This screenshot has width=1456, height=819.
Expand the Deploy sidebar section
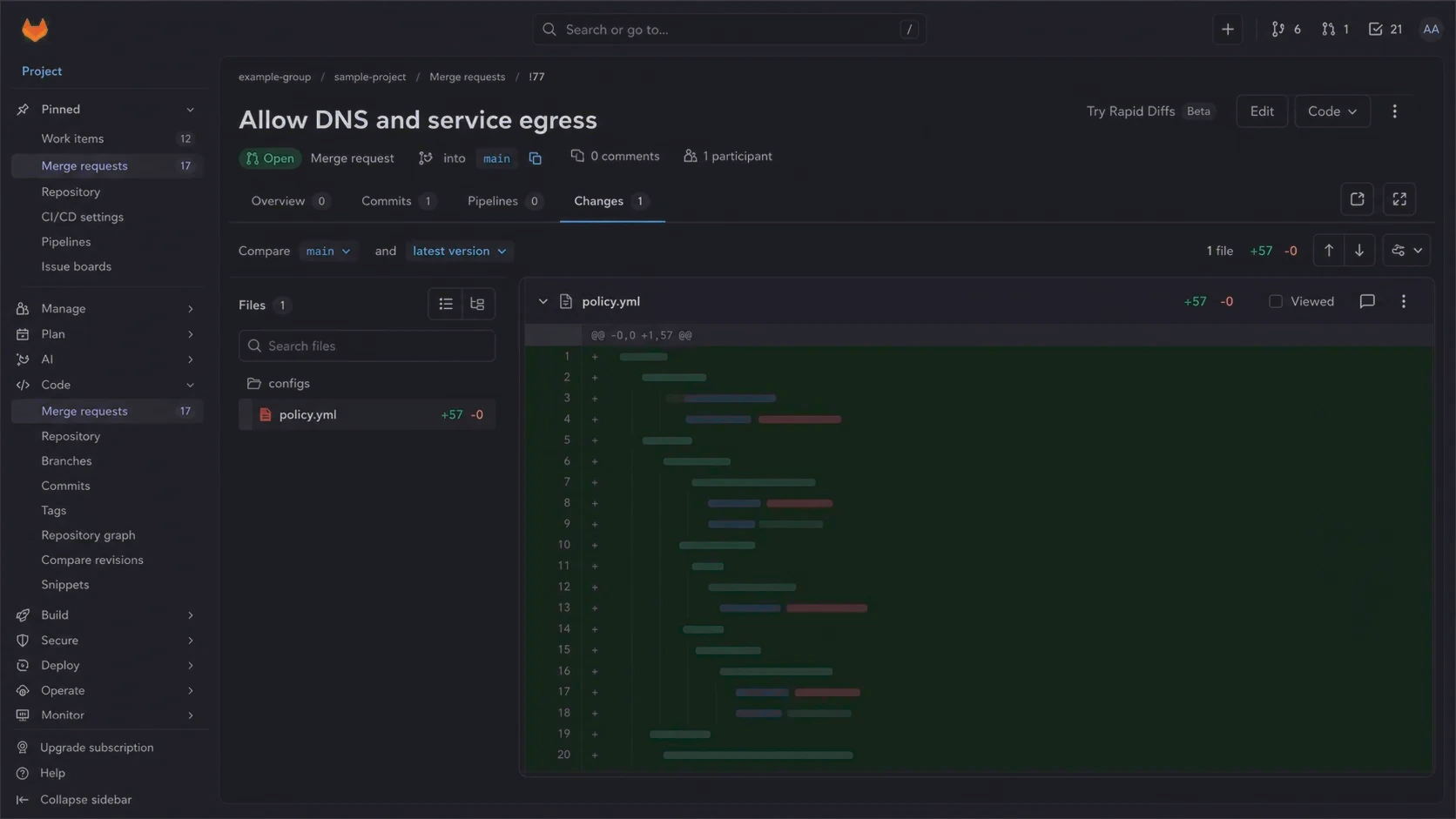click(x=107, y=665)
